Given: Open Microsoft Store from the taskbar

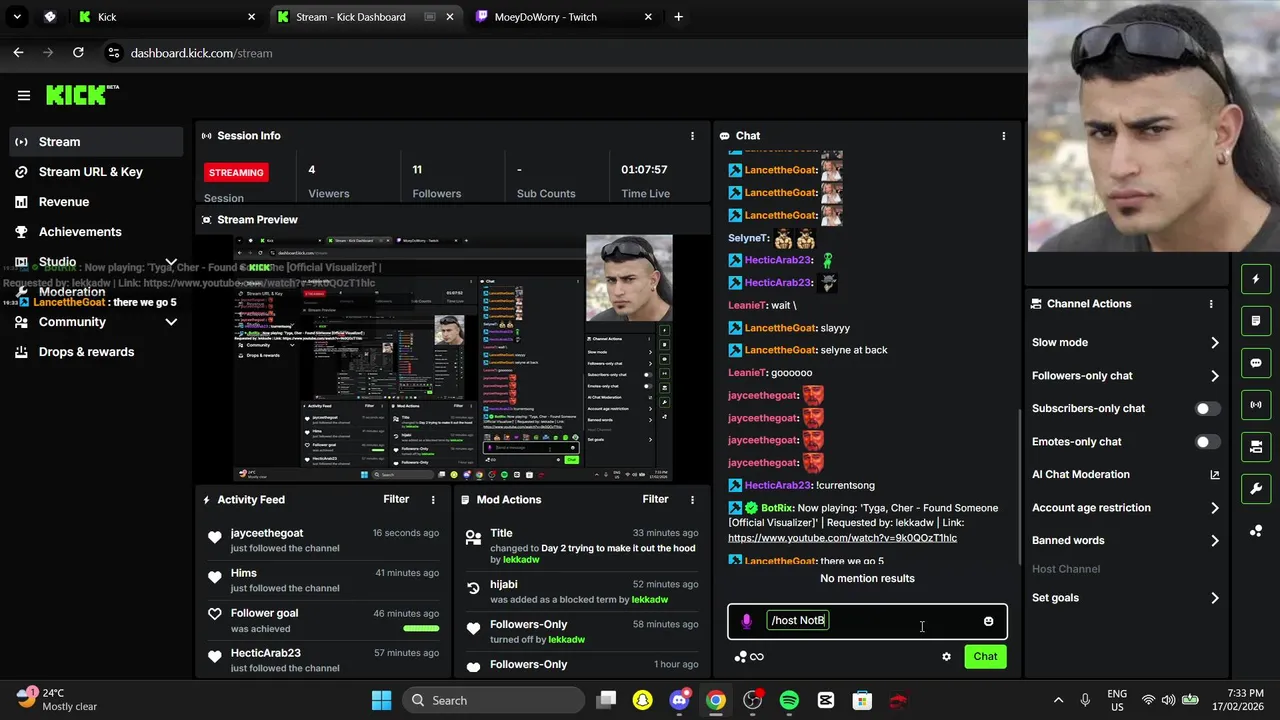Looking at the screenshot, I should click(x=862, y=700).
